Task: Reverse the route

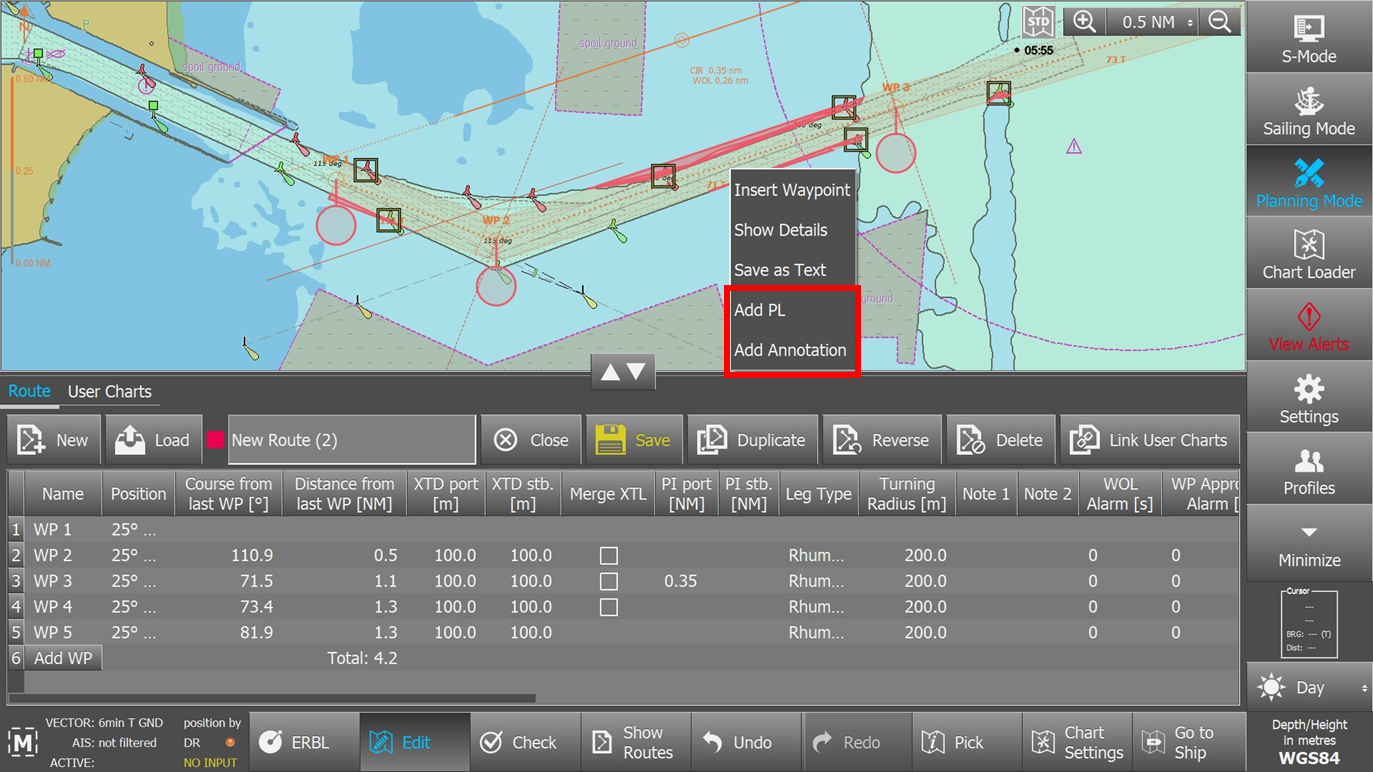Action: (882, 440)
